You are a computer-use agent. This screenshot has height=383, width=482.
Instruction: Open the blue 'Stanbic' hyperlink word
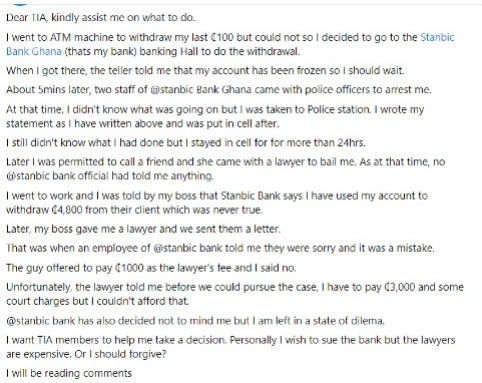(x=437, y=37)
